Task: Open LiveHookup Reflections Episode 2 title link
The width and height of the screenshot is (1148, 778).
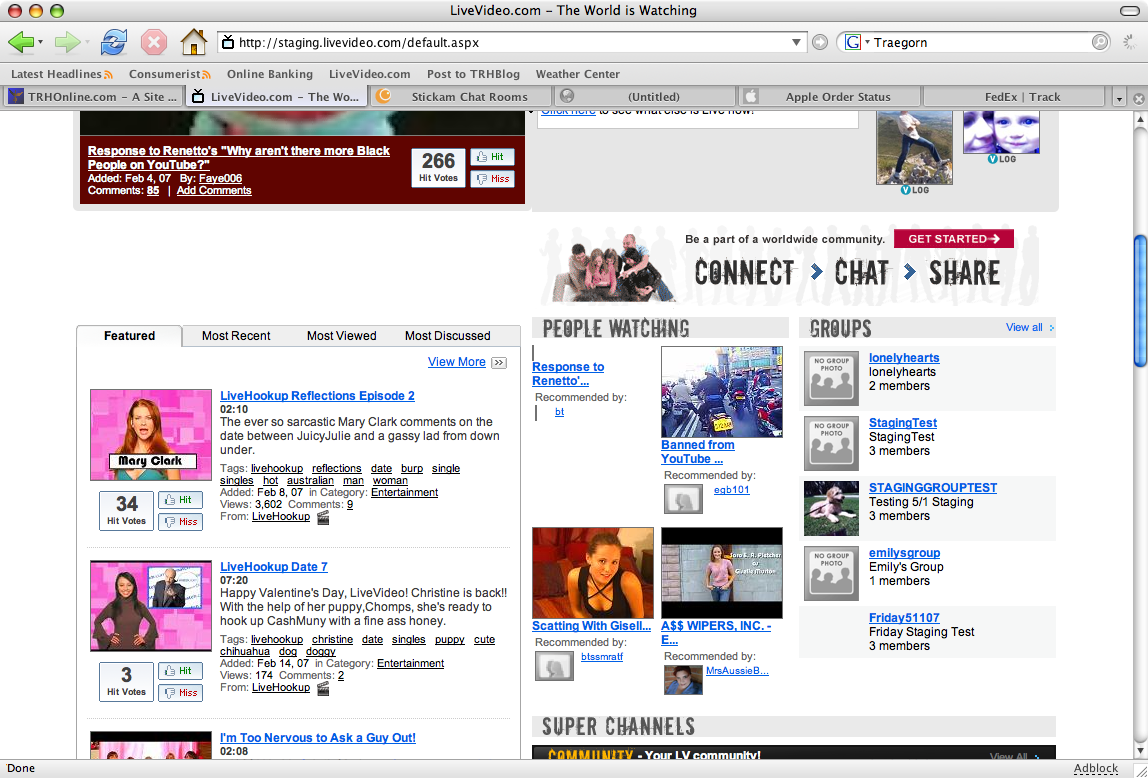Action: coord(317,396)
